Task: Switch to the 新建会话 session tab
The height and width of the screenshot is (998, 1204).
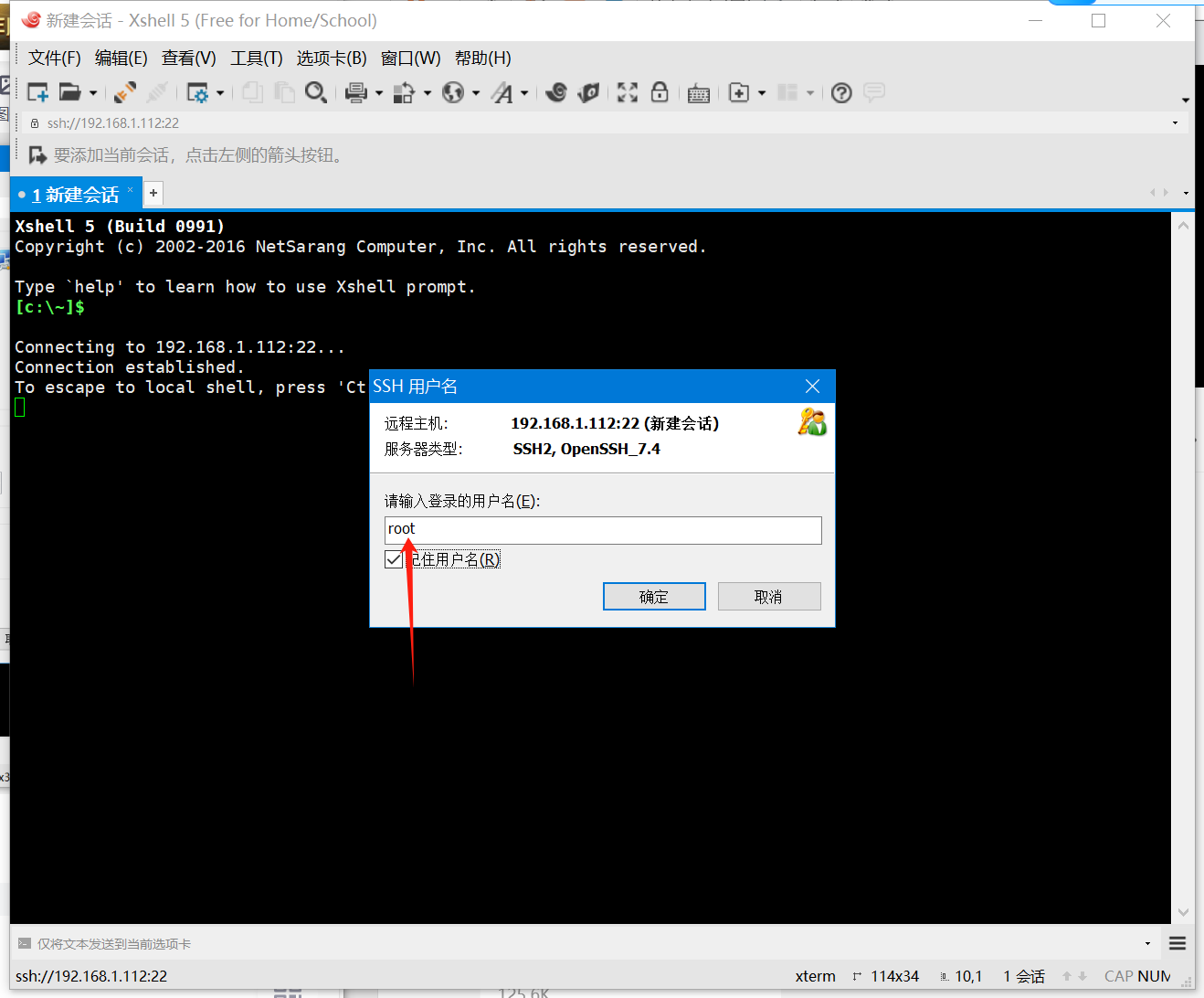Action: click(73, 193)
